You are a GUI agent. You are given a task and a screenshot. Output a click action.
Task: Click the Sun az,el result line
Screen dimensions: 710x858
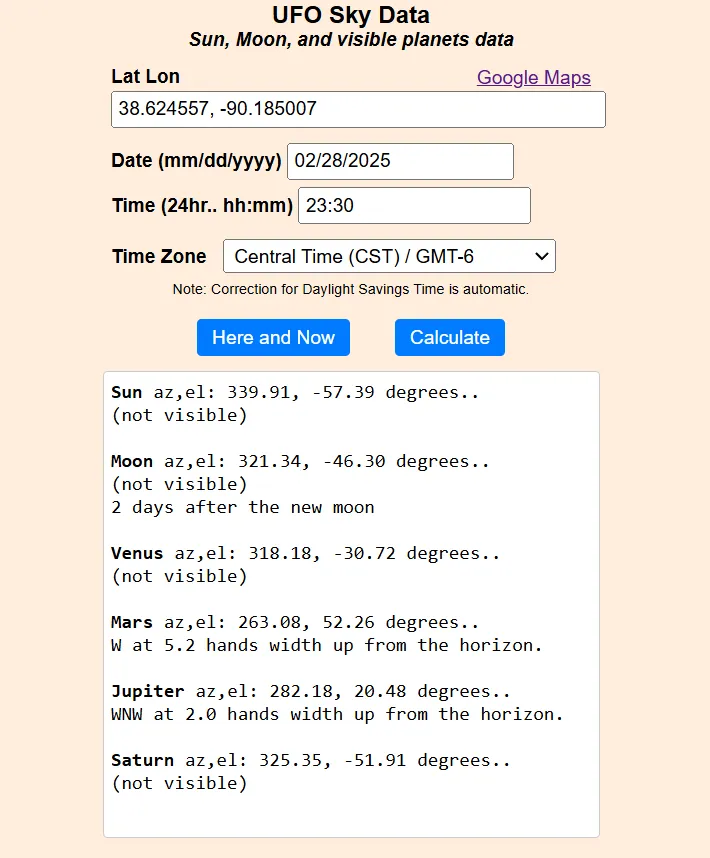295,392
